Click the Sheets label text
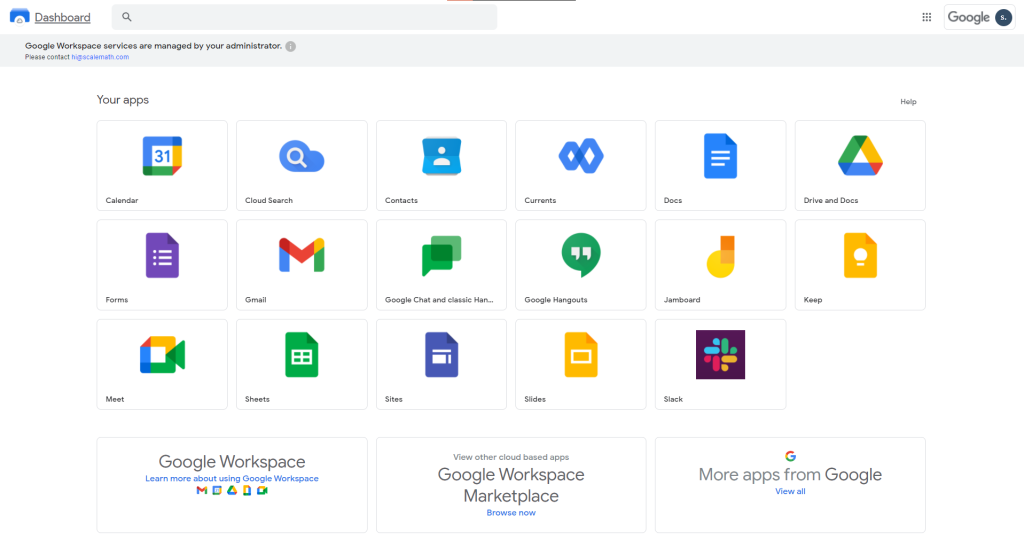The height and width of the screenshot is (547, 1024). click(257, 399)
